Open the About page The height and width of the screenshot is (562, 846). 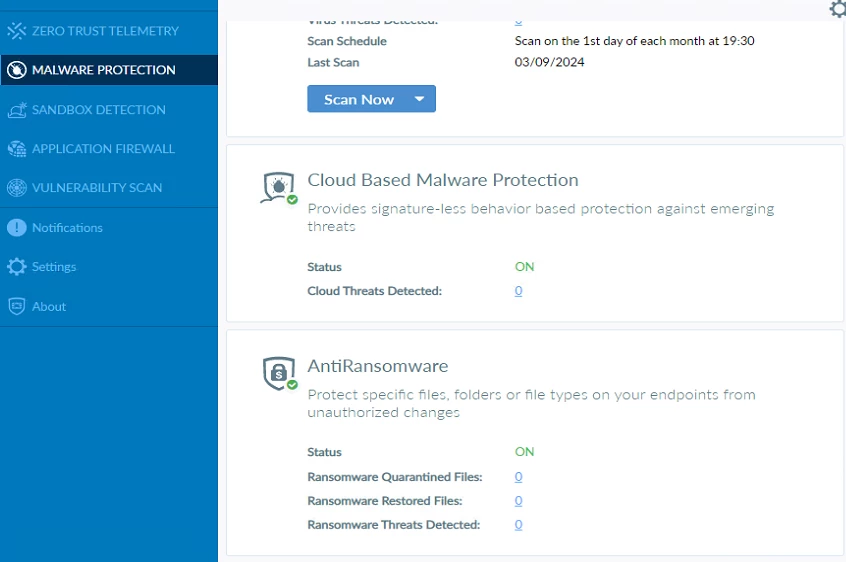(49, 306)
